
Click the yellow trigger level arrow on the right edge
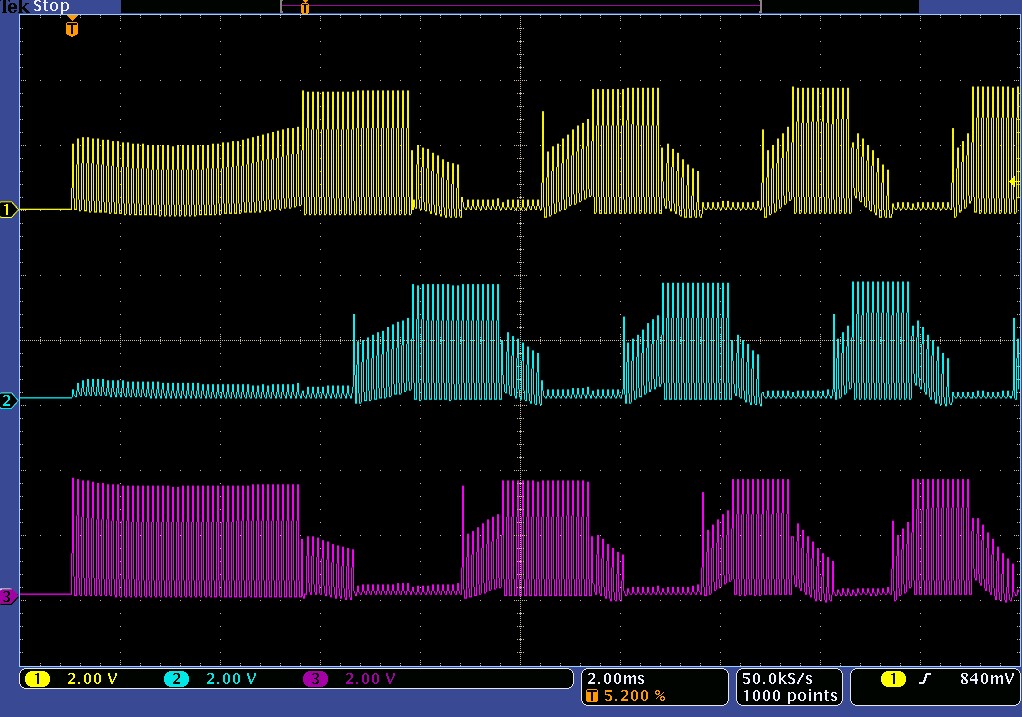pyautogui.click(x=1014, y=181)
